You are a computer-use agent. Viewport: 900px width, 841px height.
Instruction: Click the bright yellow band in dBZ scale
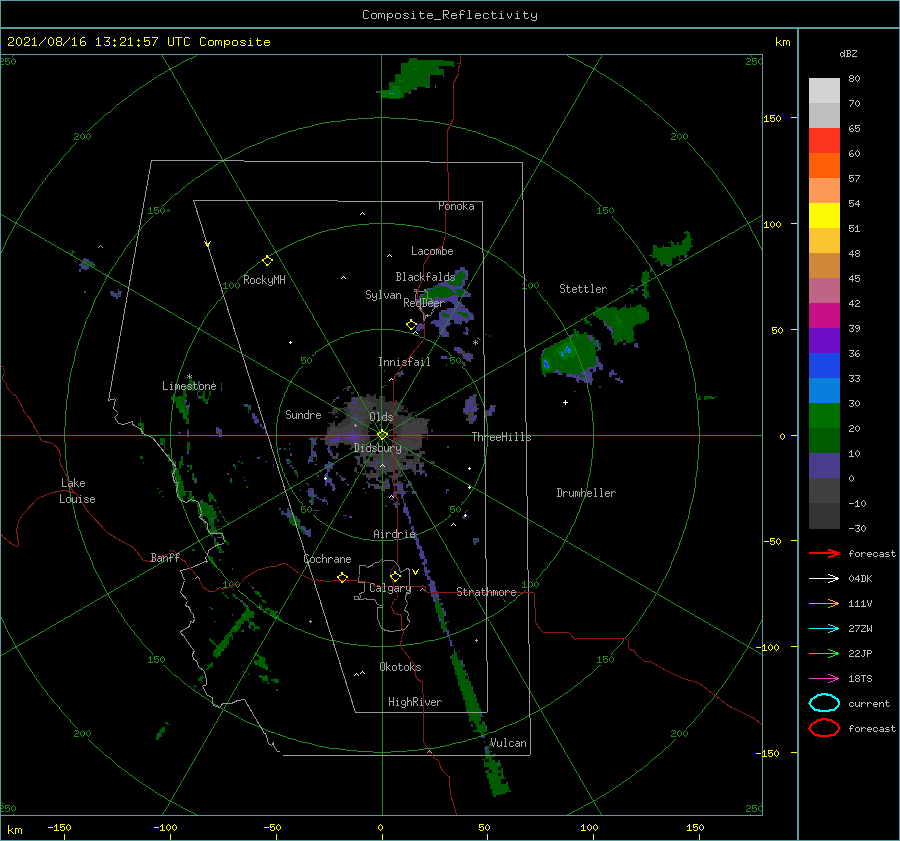click(824, 216)
